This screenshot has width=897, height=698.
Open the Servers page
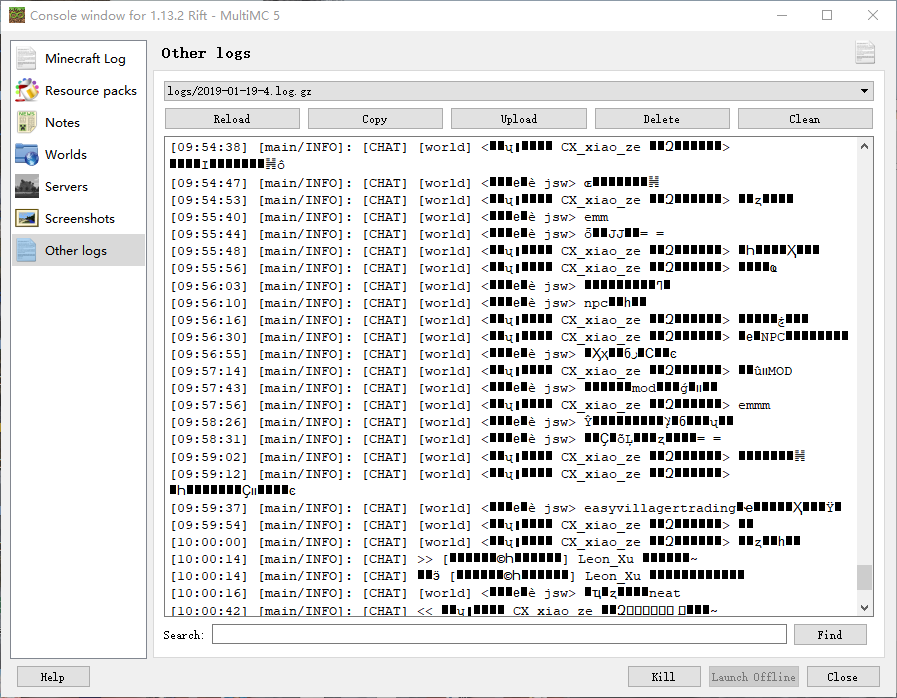(x=78, y=187)
